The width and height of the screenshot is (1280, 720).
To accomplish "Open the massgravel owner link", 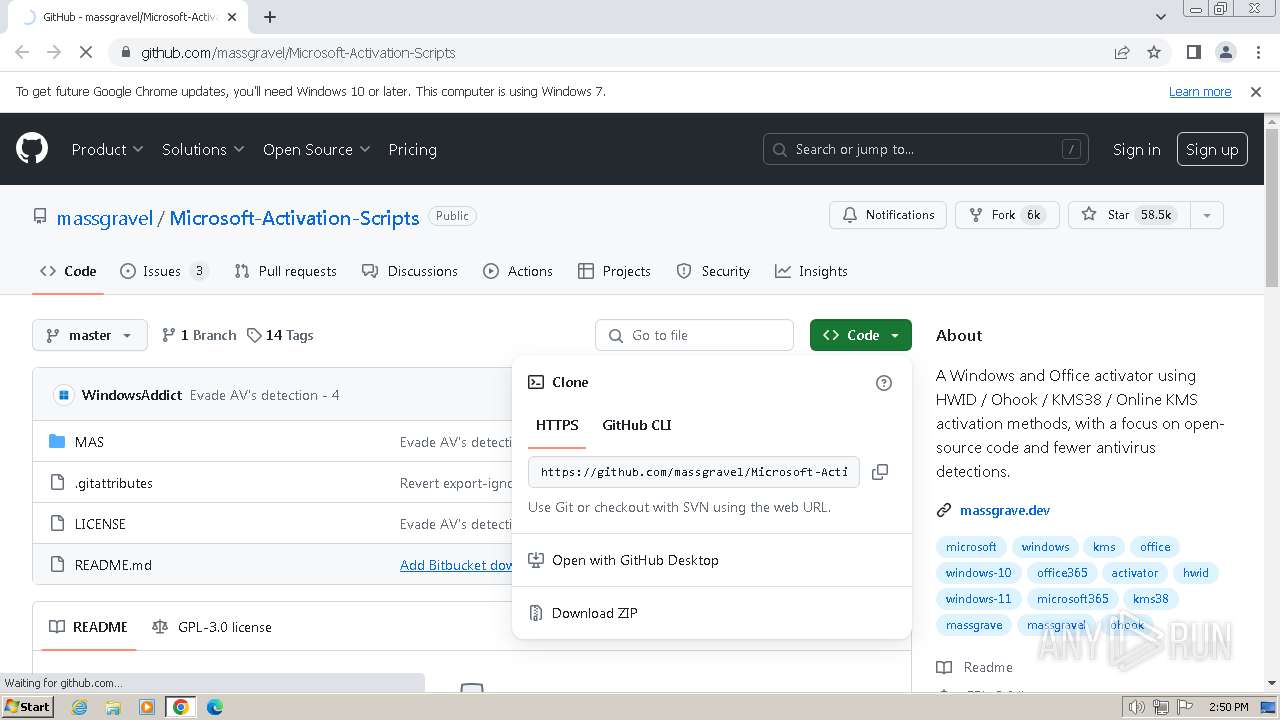I will click(105, 218).
